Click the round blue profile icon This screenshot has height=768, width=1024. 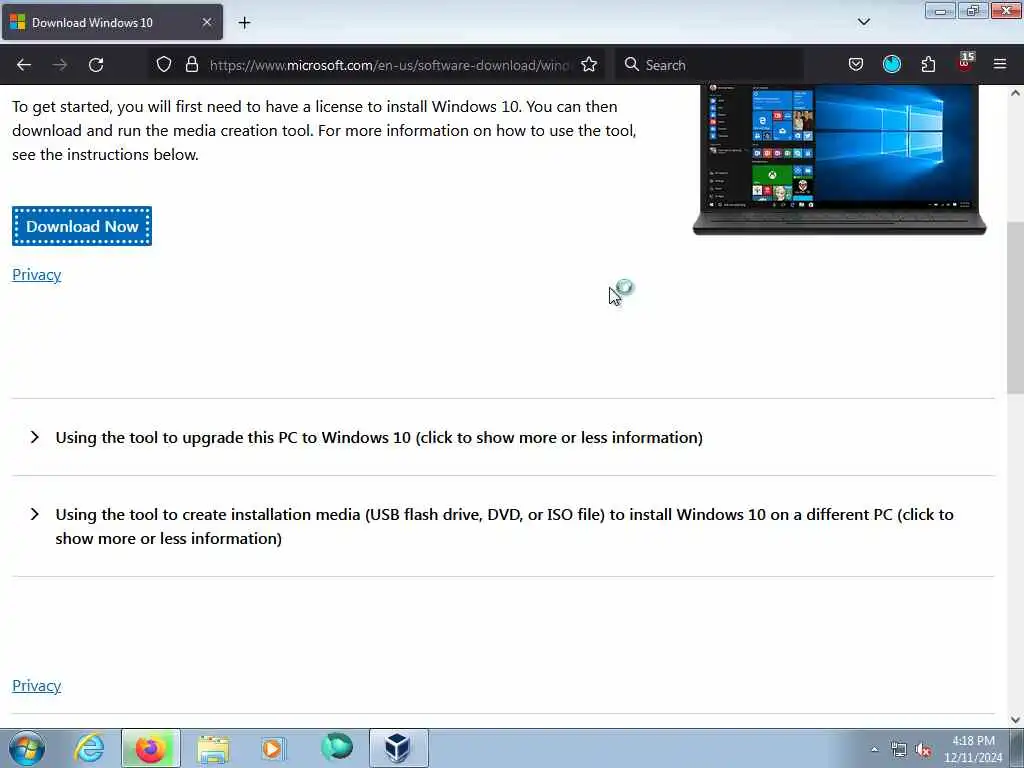click(891, 64)
